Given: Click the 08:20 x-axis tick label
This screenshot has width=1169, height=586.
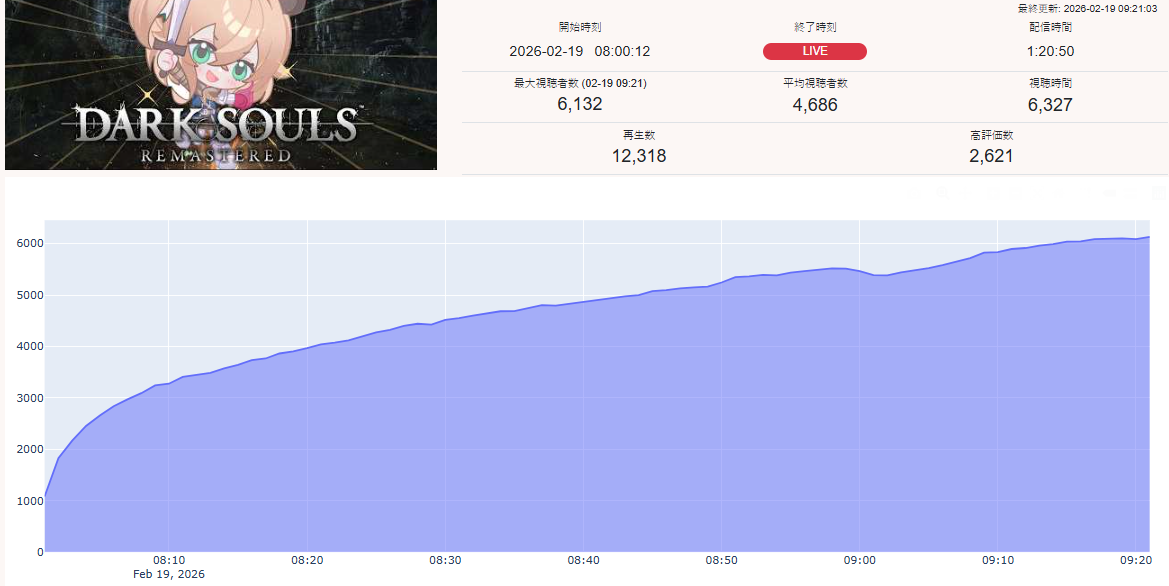Looking at the screenshot, I should 306,560.
